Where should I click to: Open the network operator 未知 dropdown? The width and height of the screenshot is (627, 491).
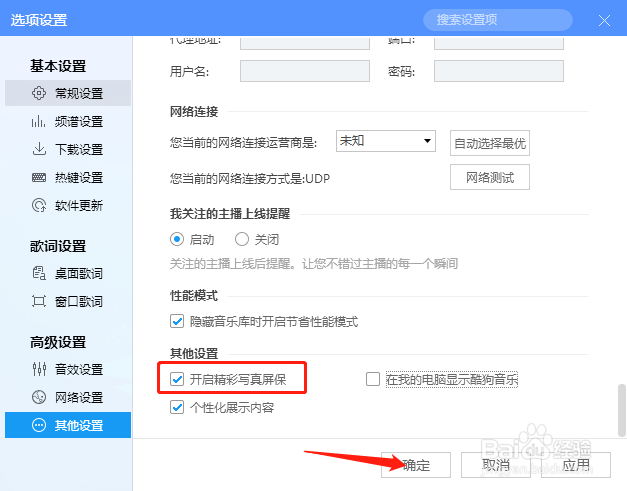385,141
